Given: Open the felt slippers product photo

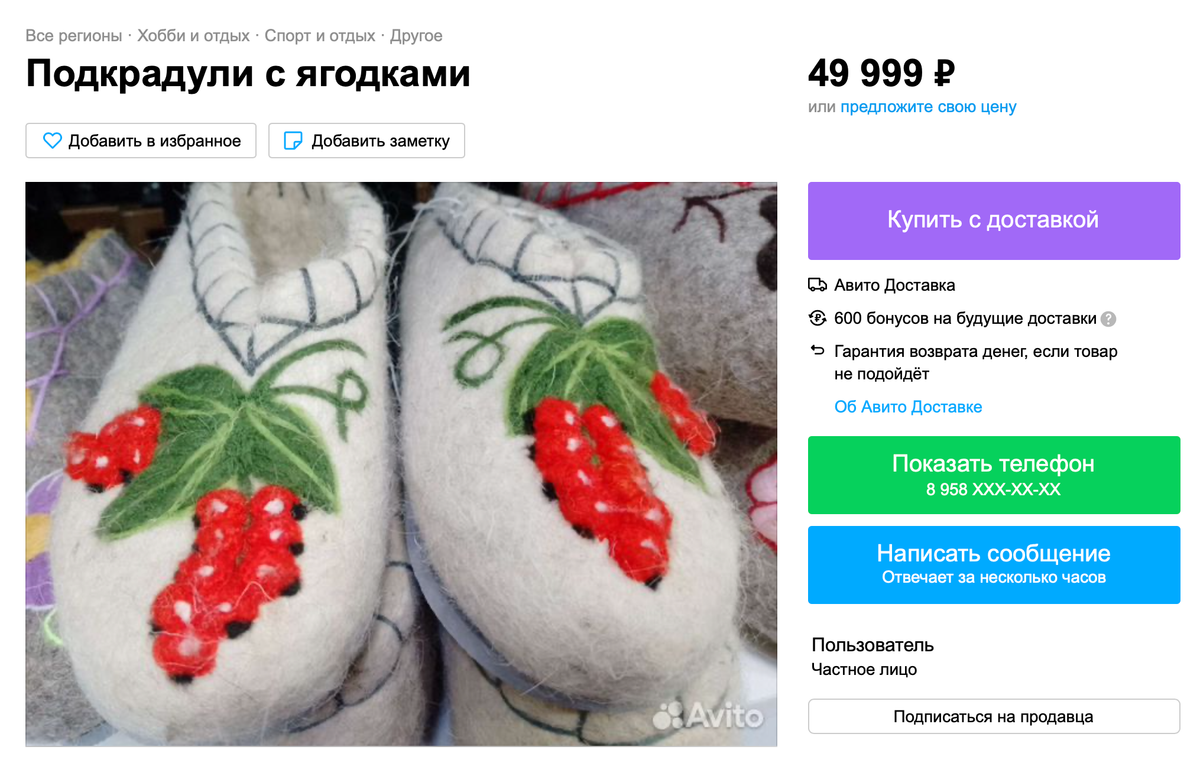Looking at the screenshot, I should point(401,464).
